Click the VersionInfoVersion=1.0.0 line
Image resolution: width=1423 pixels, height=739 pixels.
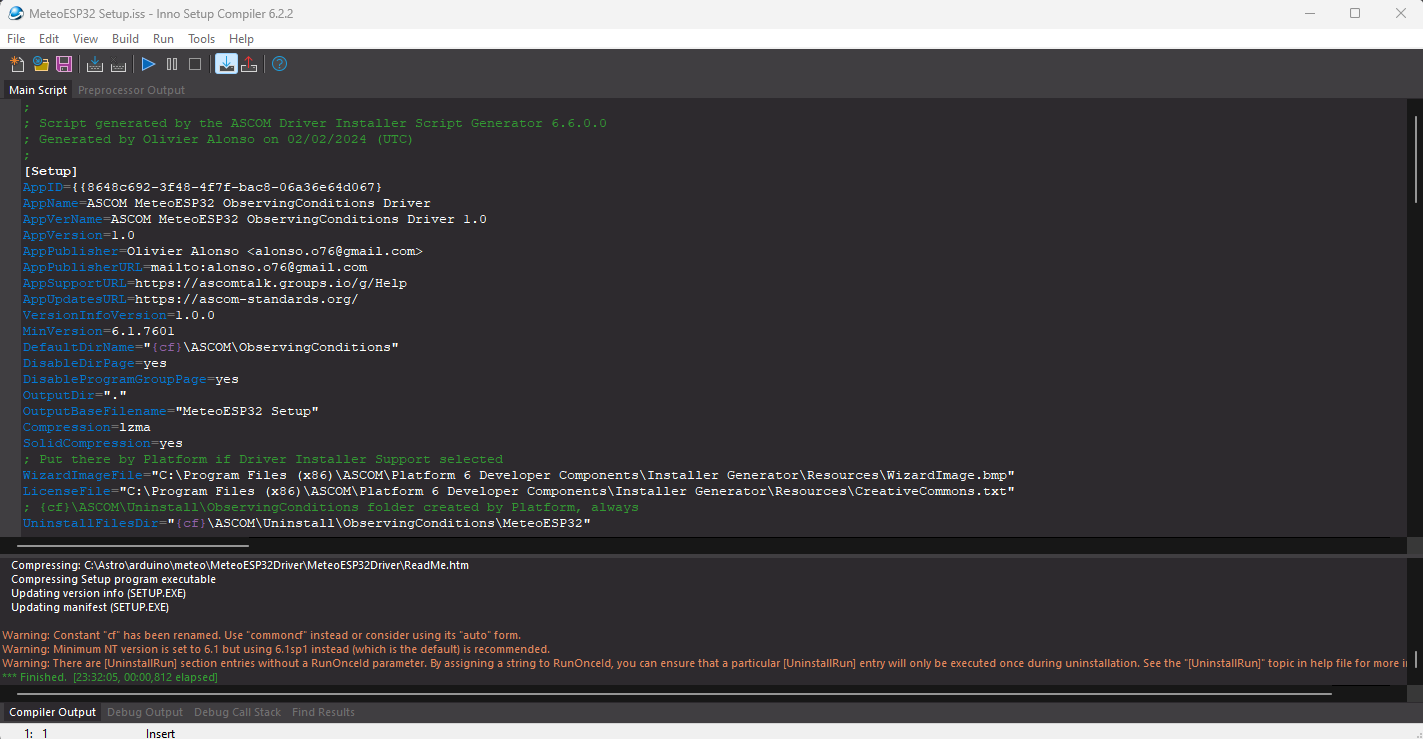click(x=118, y=315)
